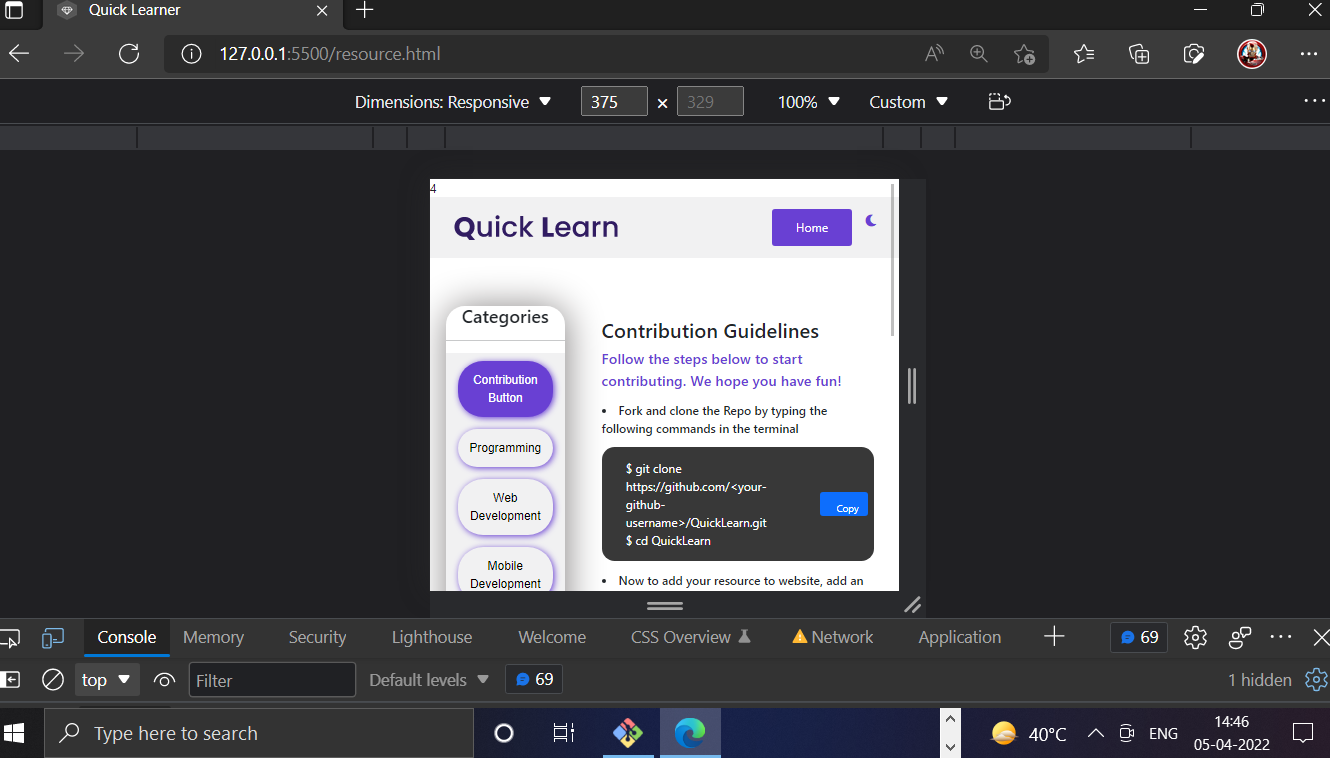Switch to the Application tab

coord(960,637)
